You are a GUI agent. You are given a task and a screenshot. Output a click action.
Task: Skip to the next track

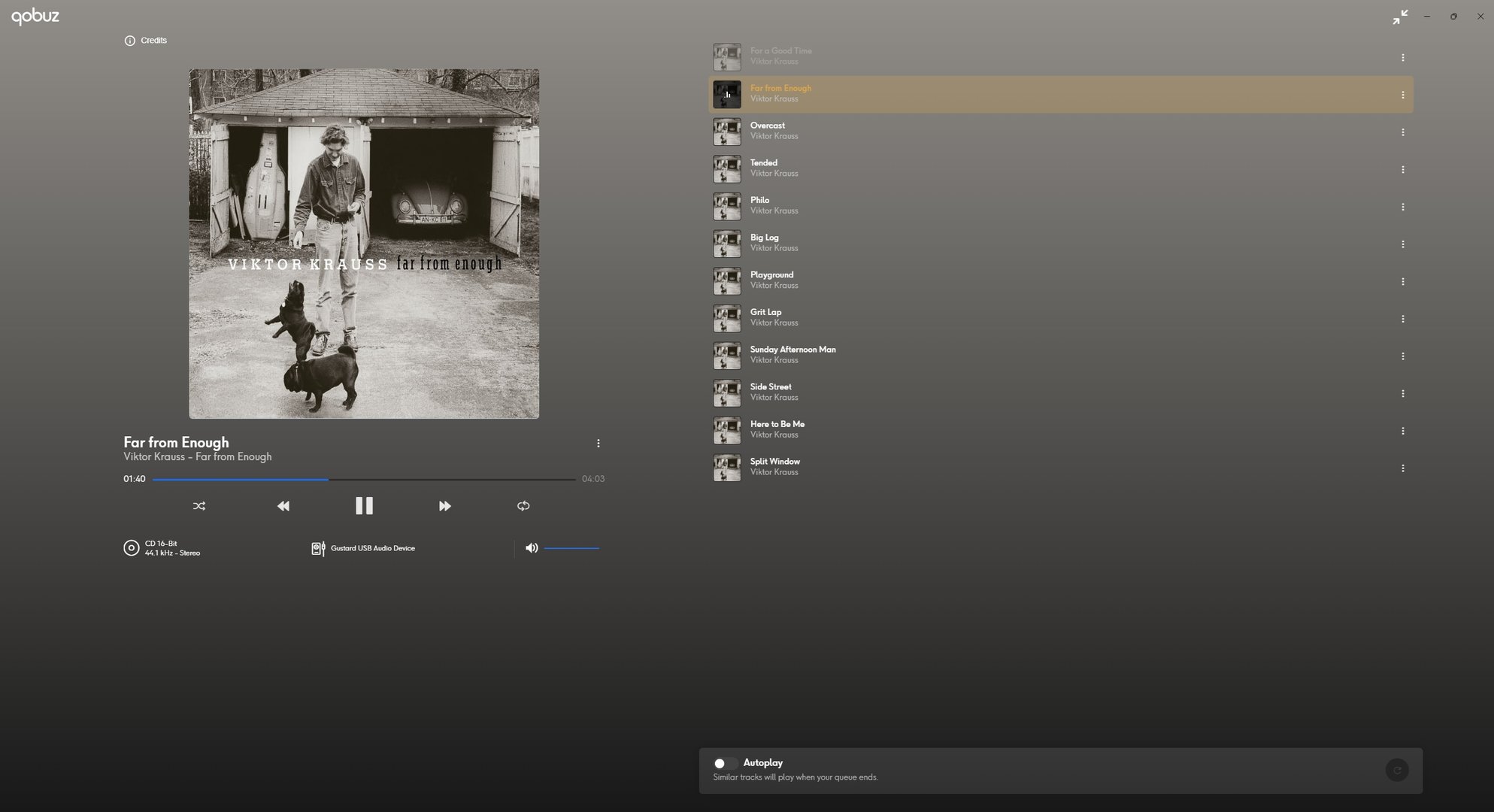tap(444, 506)
